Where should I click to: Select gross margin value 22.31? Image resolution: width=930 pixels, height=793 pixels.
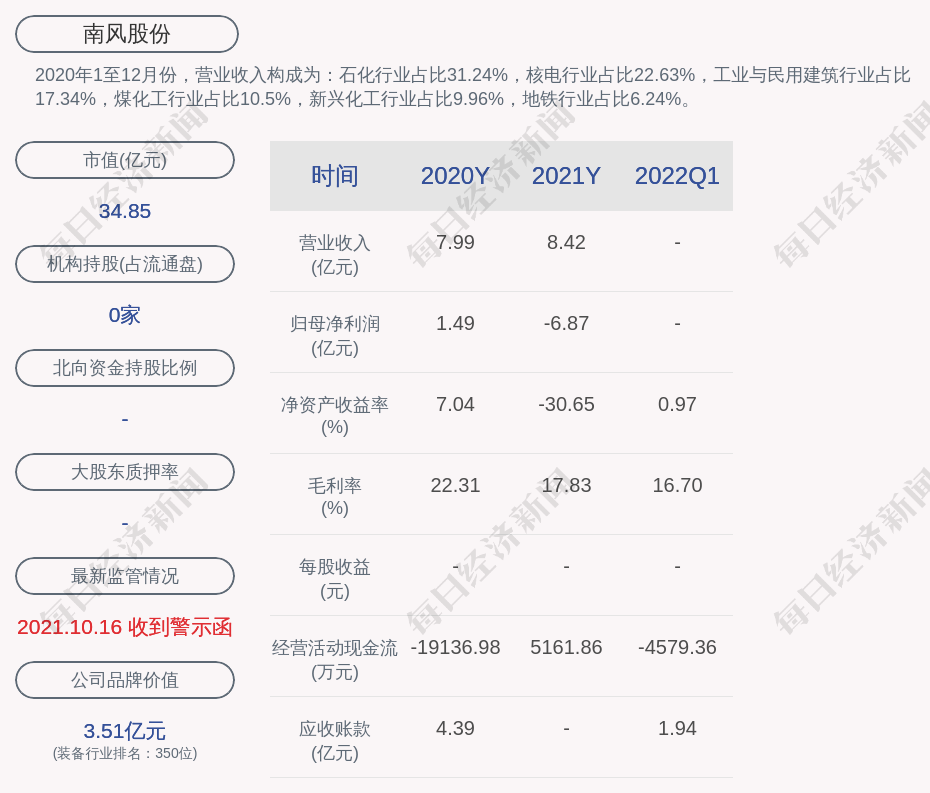tap(455, 485)
